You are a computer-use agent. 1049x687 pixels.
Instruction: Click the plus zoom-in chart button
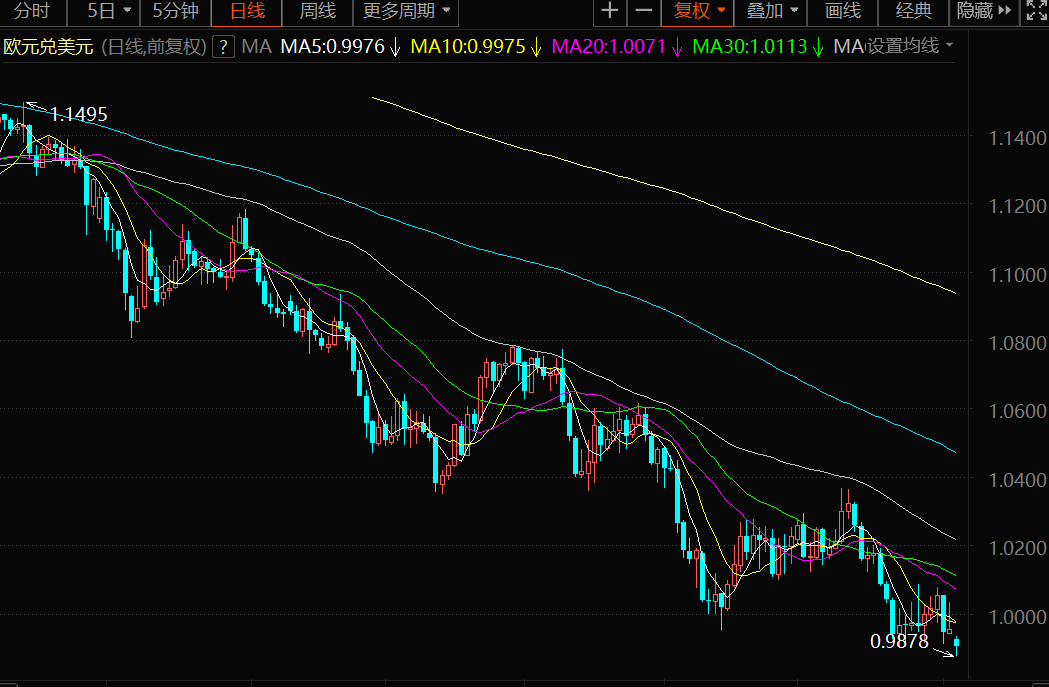(609, 12)
